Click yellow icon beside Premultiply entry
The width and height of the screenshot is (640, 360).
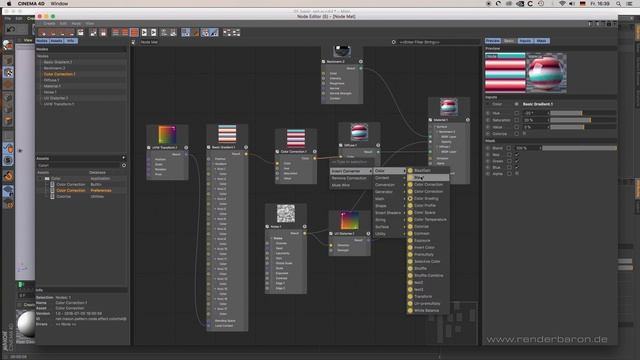[410, 255]
